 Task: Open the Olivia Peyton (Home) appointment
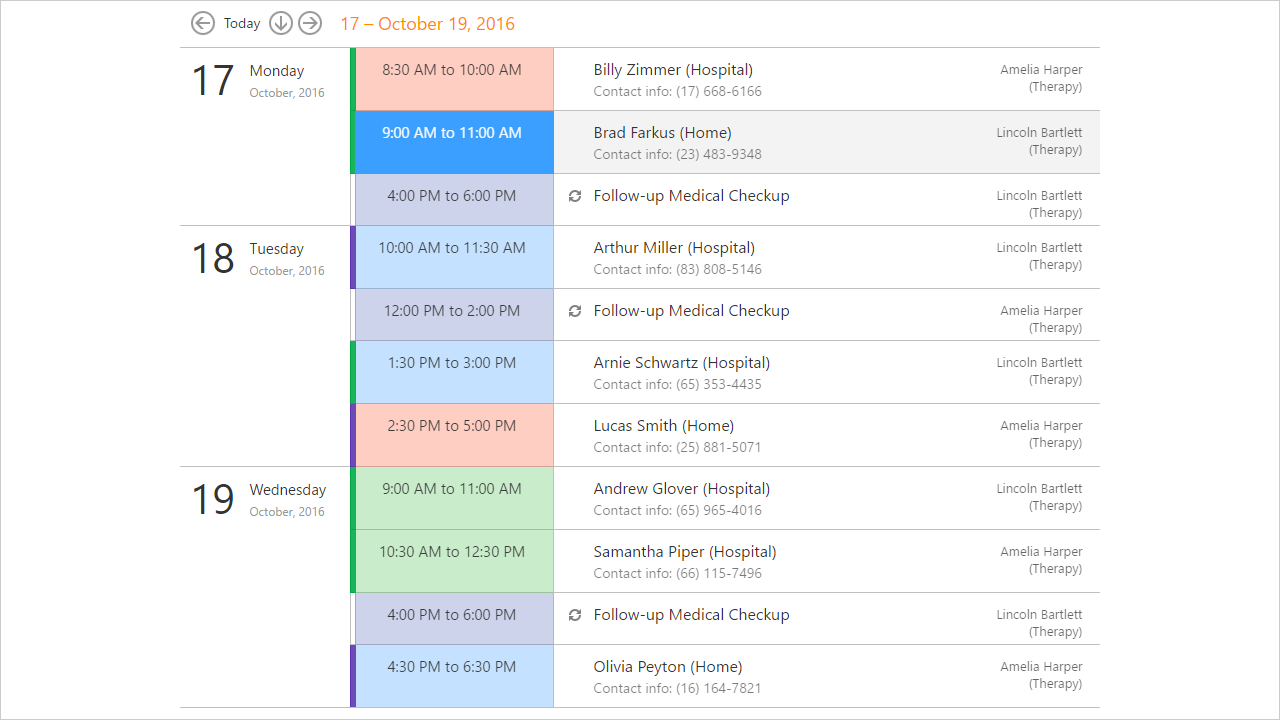(x=667, y=667)
